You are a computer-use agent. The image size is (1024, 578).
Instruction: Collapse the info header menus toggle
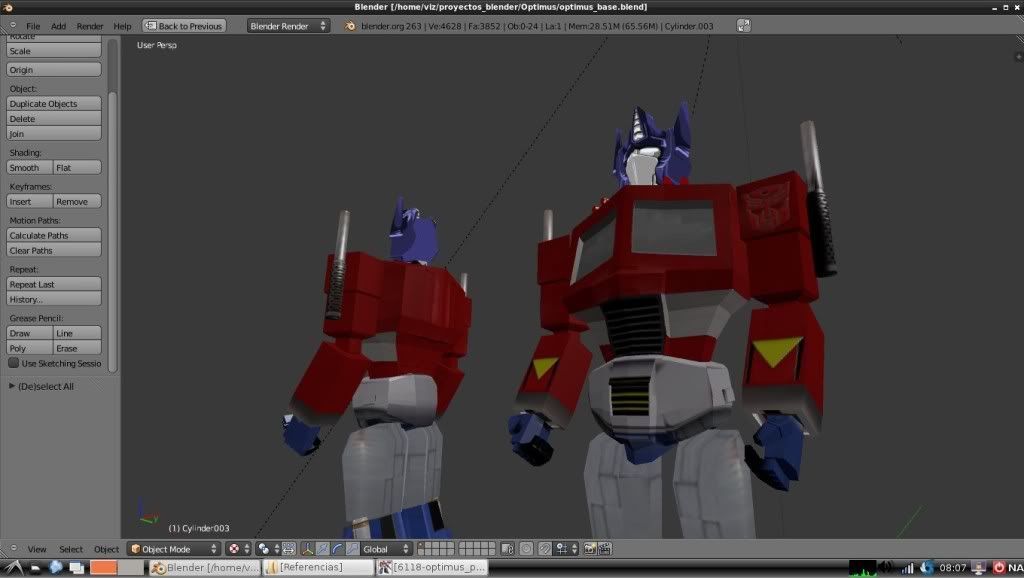(x=13, y=25)
